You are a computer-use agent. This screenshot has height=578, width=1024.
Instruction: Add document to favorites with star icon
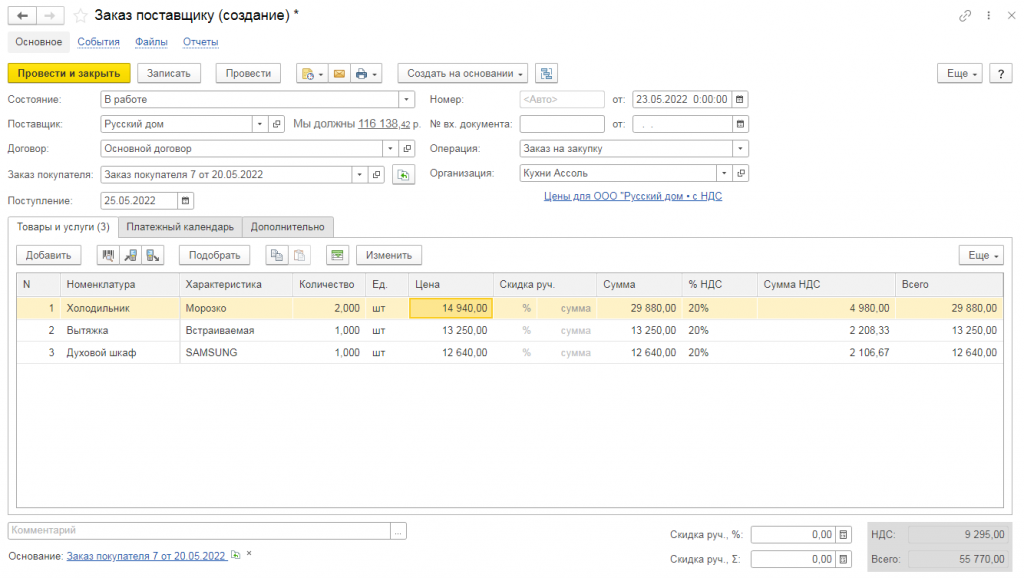(x=80, y=16)
